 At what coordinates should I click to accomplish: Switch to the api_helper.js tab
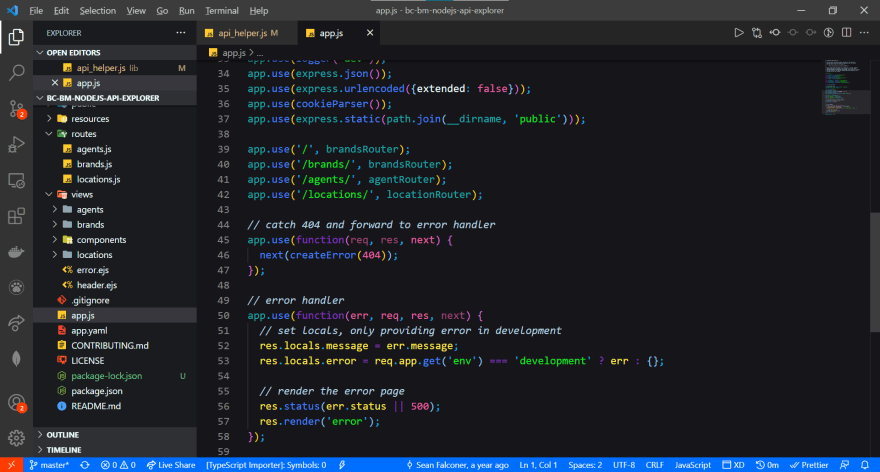coord(247,33)
